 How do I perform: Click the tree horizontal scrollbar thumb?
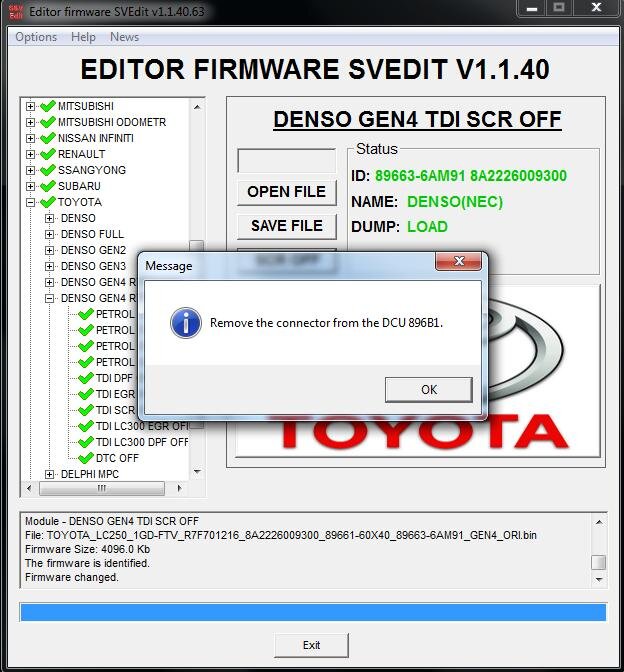coord(102,488)
